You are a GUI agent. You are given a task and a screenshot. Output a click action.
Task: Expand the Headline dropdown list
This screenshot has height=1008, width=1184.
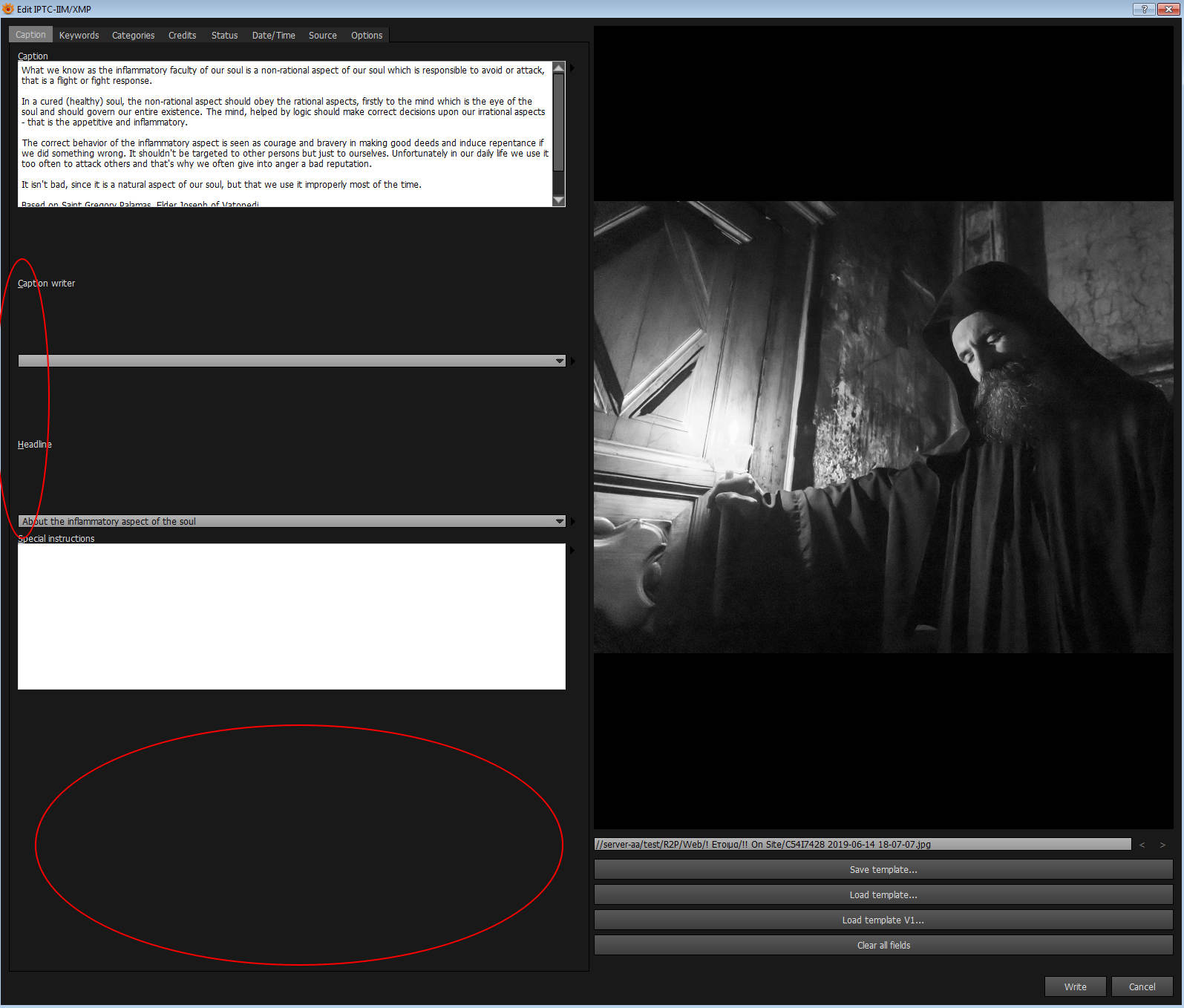pyautogui.click(x=560, y=521)
